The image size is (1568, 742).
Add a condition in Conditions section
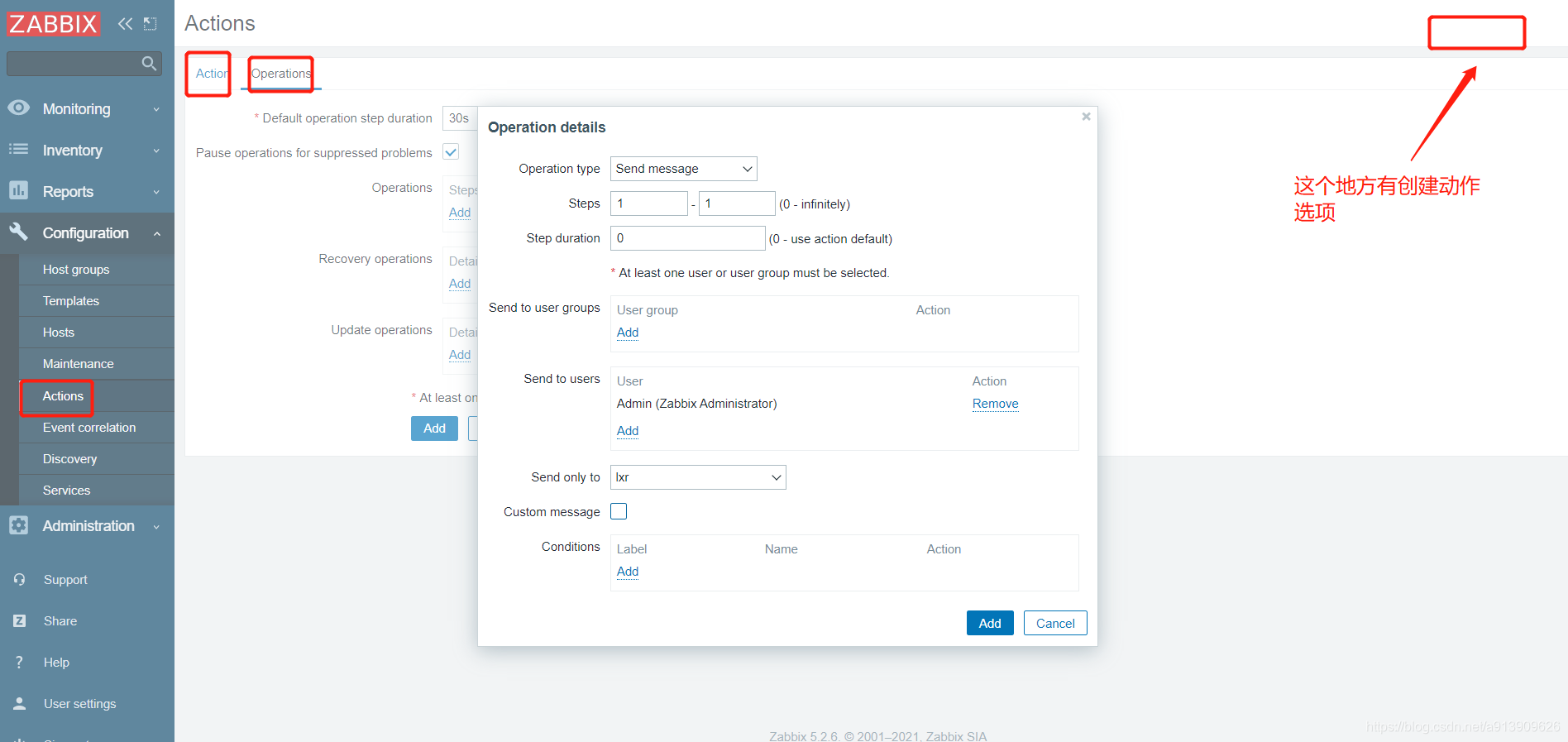(628, 572)
